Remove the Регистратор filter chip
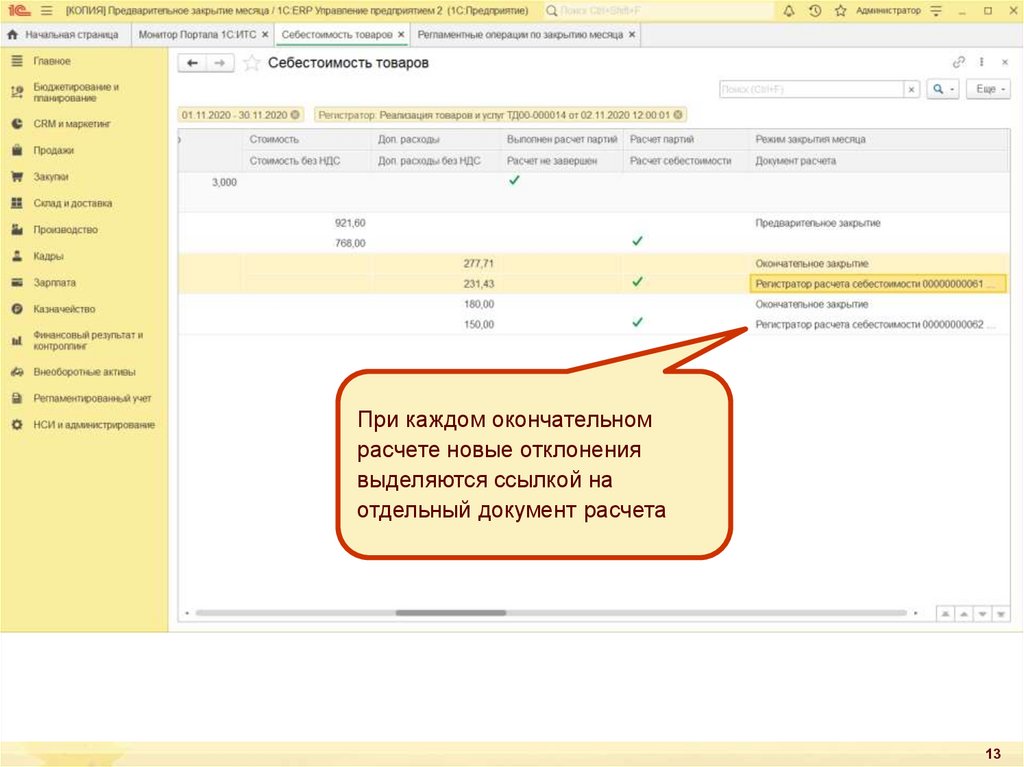The width and height of the screenshot is (1024, 767). (x=679, y=115)
